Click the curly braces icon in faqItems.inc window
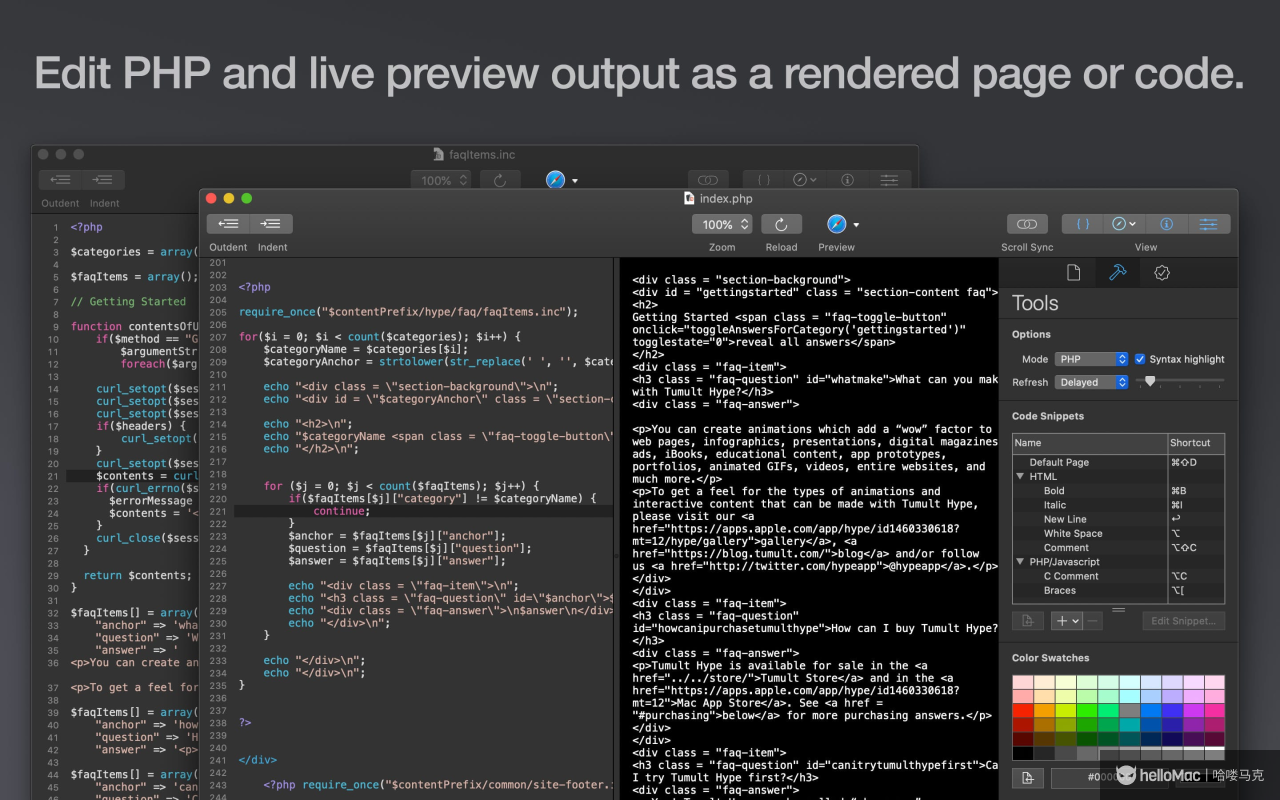Screen dimensions: 1280x800 click(763, 180)
